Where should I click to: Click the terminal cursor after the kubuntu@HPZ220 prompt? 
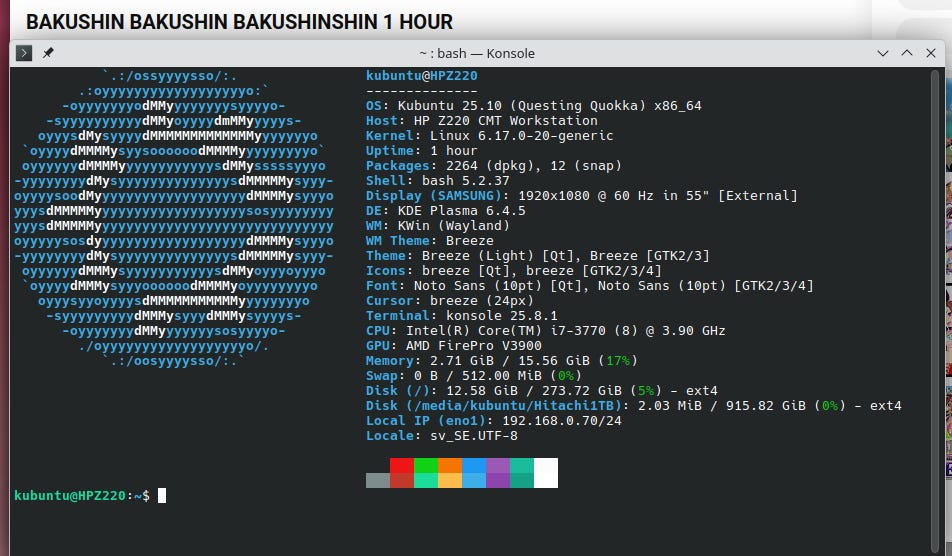pyautogui.click(x=162, y=495)
